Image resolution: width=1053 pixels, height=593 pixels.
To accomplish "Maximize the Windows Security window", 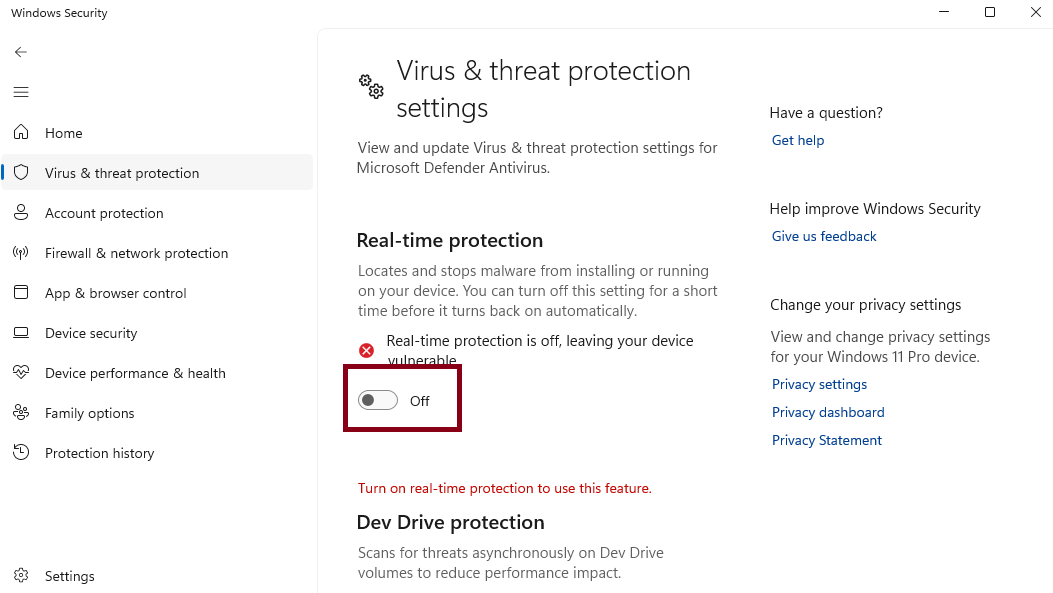I will 990,13.
